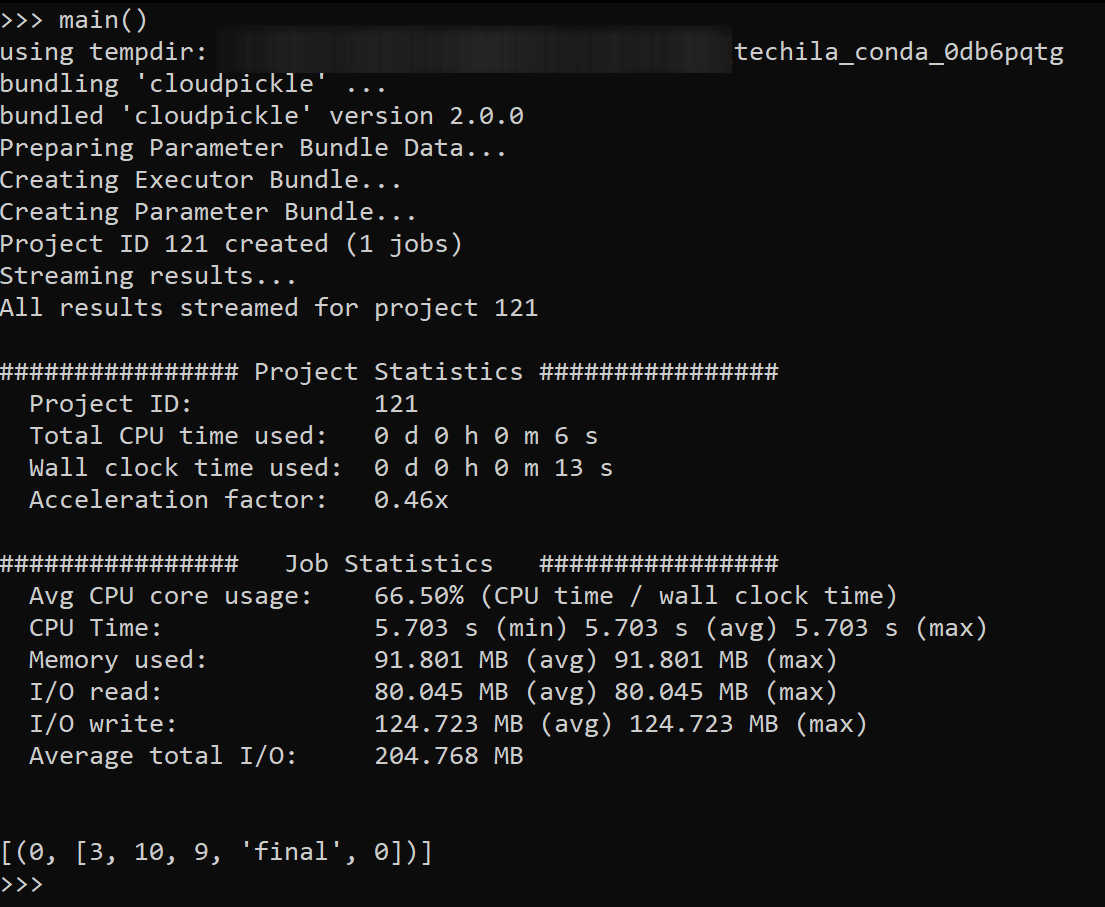Click the Project ID 121 created line
1105x907 pixels.
pyautogui.click(x=230, y=244)
